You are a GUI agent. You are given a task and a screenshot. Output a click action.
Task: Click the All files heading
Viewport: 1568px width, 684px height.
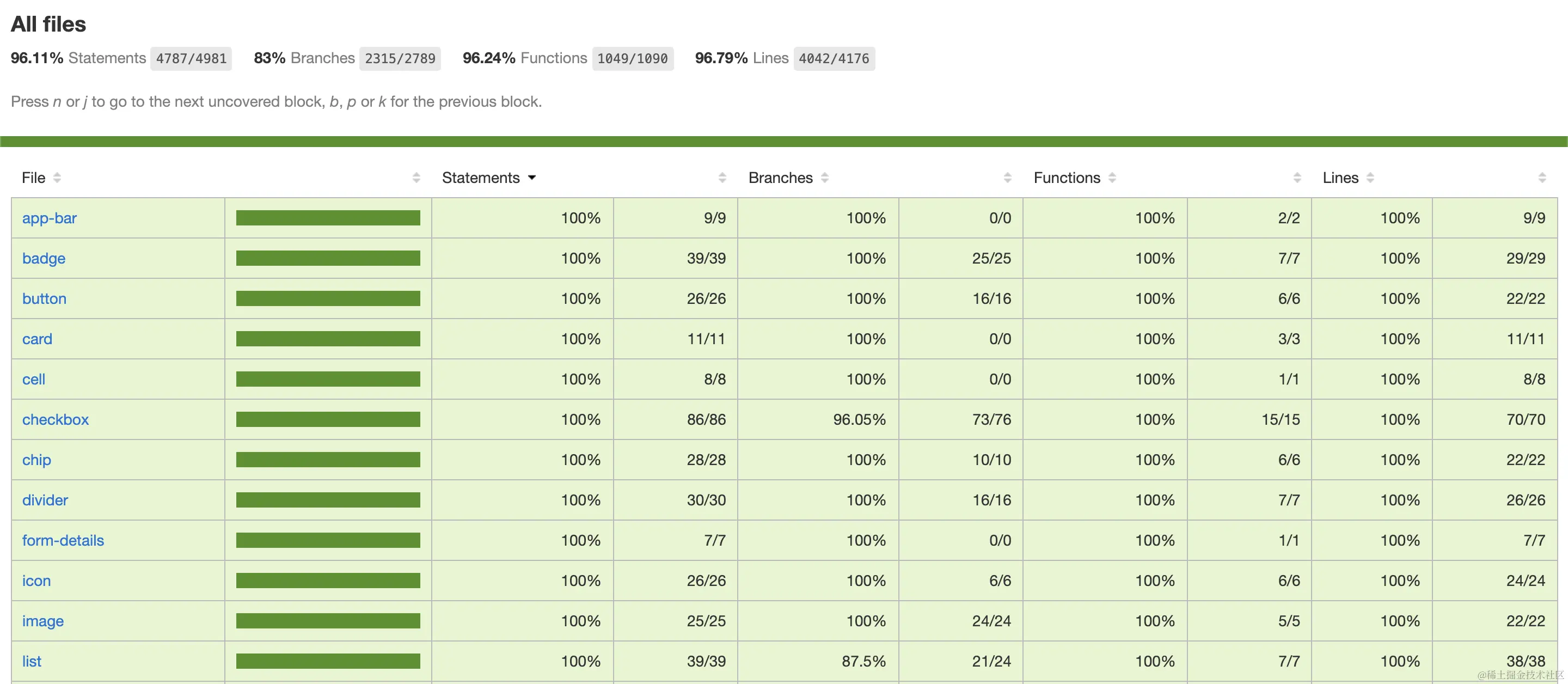point(48,25)
